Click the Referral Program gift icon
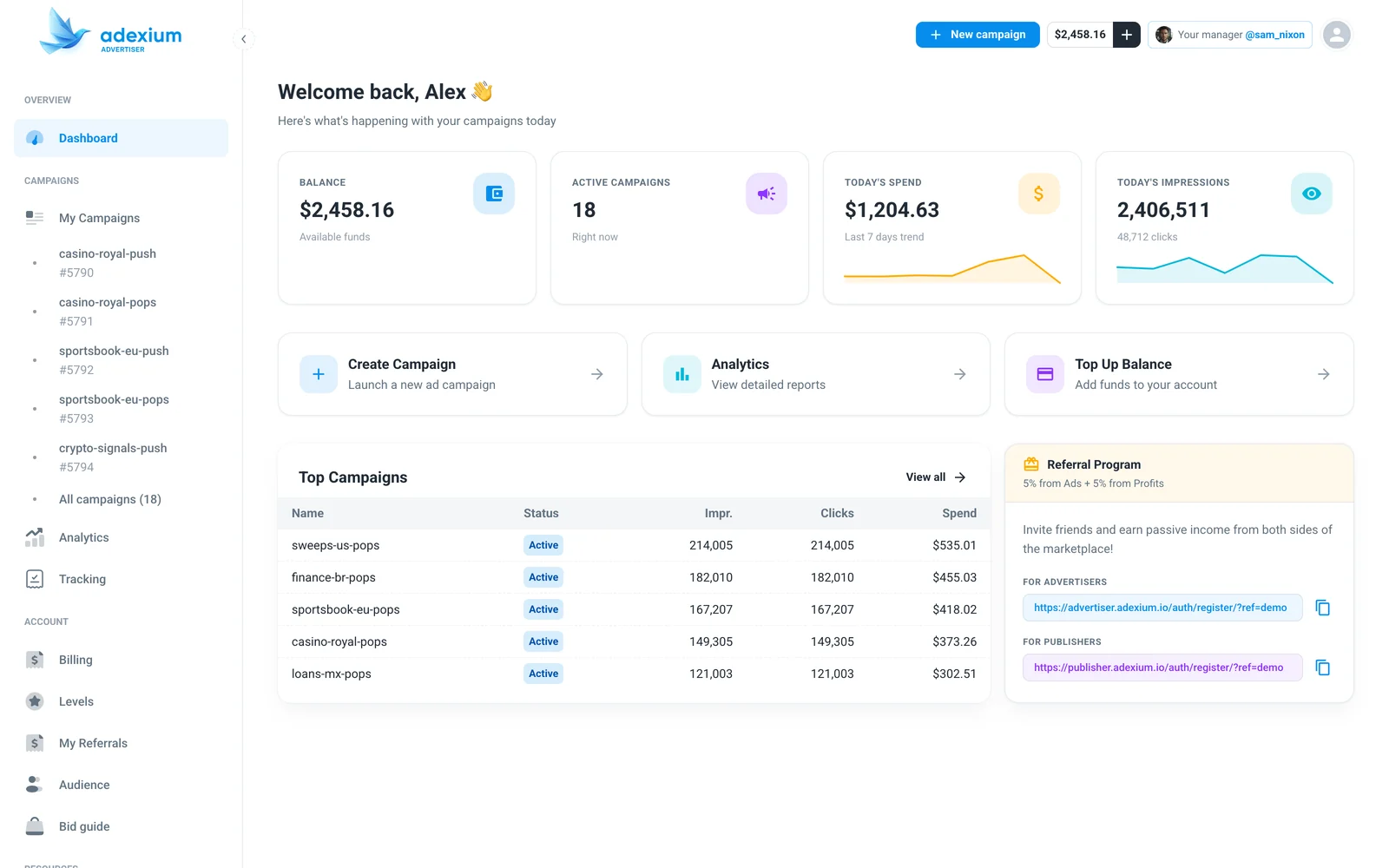This screenshot has width=1389, height=868. [1031, 464]
